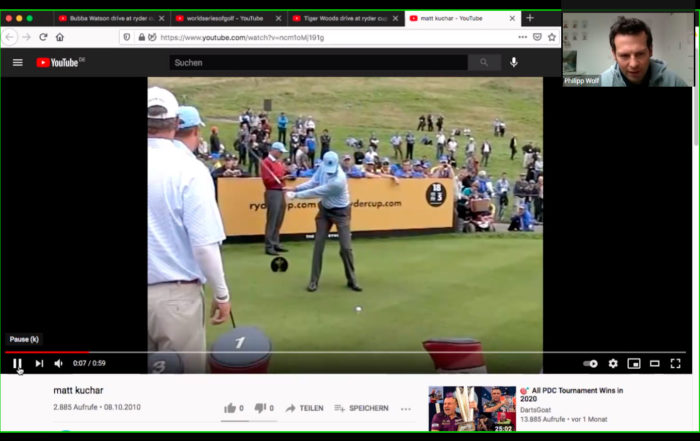
Task: Save video with SPEICHERN button
Action: 361,408
